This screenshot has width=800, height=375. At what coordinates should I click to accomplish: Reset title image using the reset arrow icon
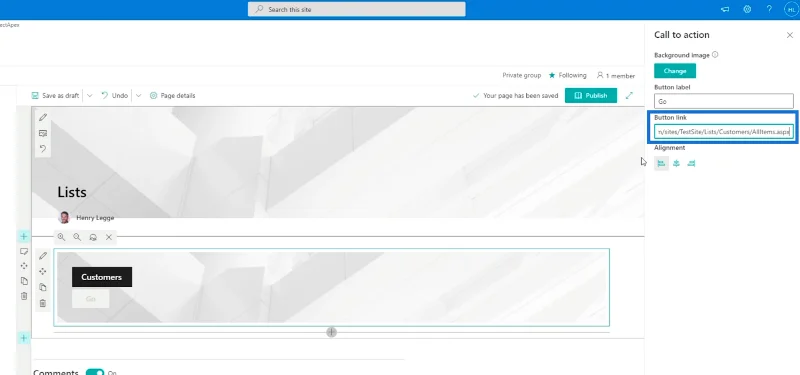pos(43,149)
